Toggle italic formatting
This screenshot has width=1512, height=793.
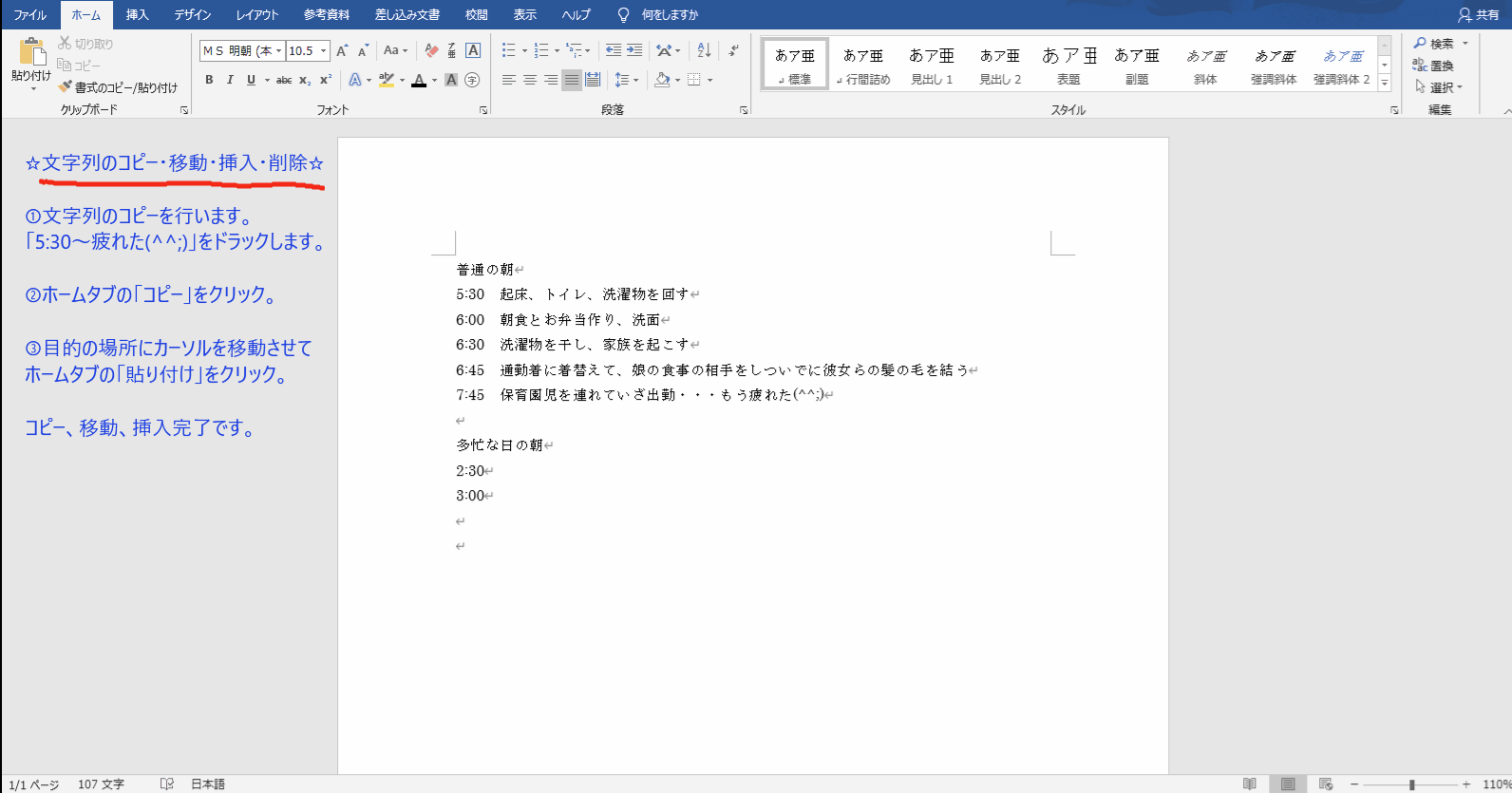230,80
